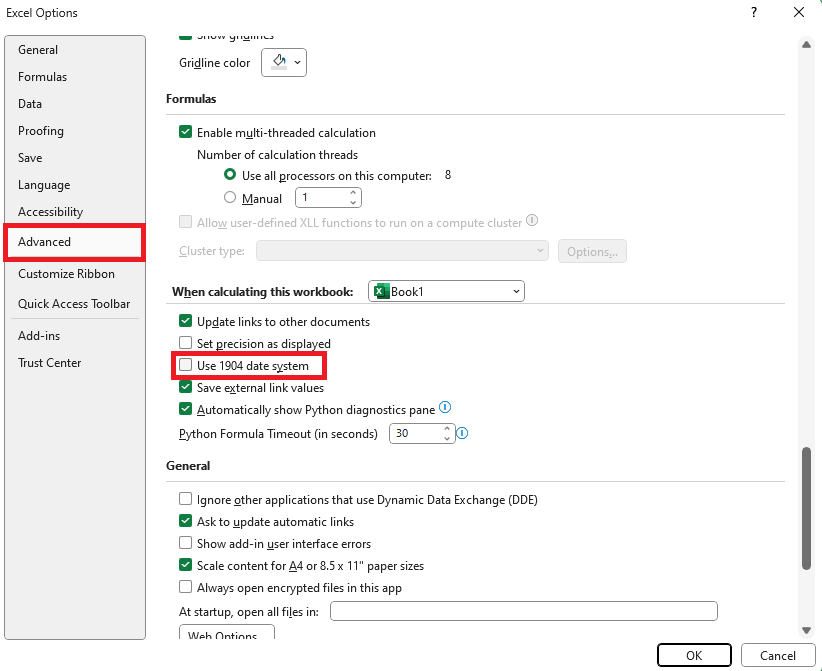This screenshot has width=822, height=671.
Task: Click the scrollbar up arrow
Action: pos(806,45)
